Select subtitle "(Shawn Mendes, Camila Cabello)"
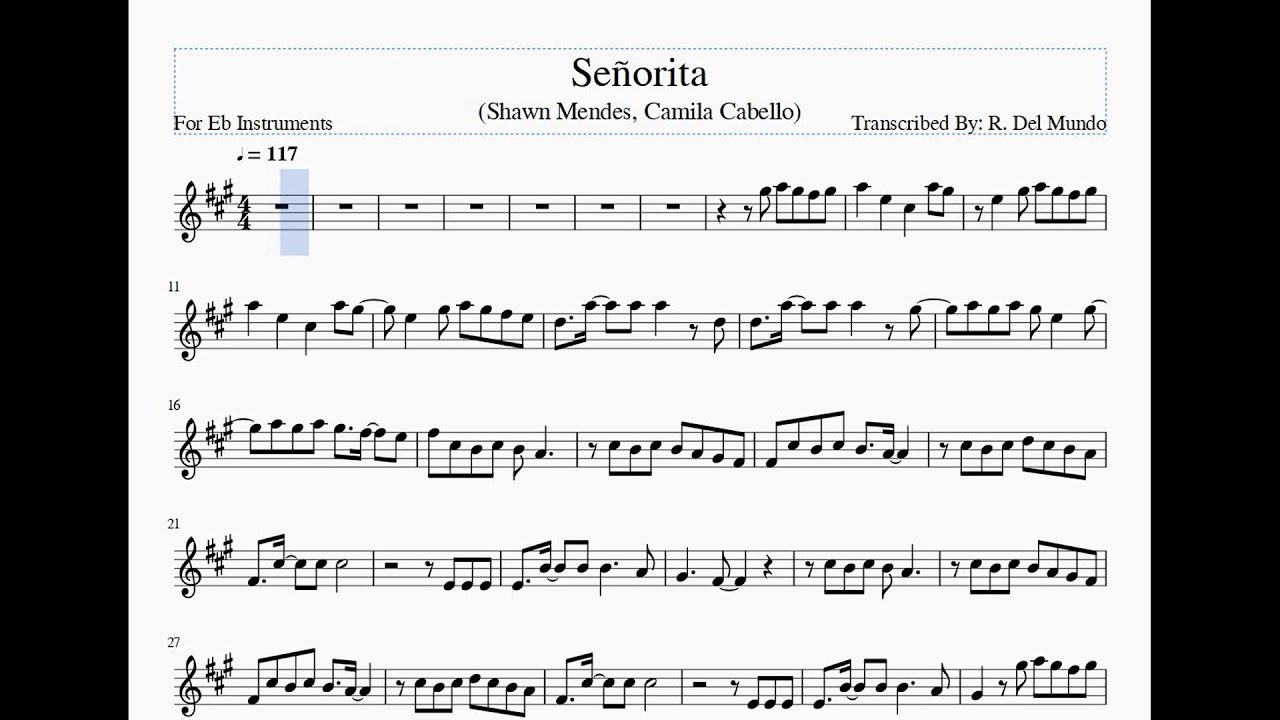1280x720 pixels. [x=640, y=111]
